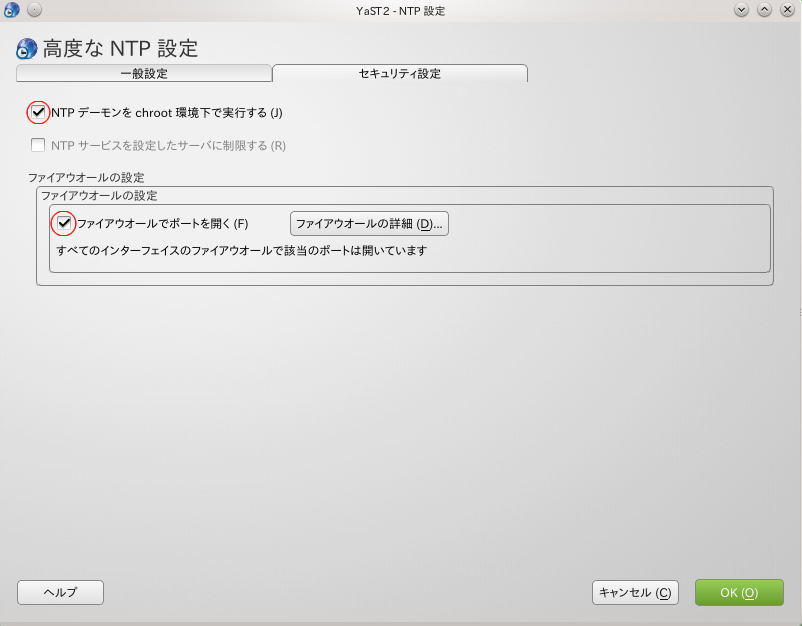This screenshot has width=802, height=626.
Task: Uncheck ファイアウオールでポートを開く checkbox
Action: [64, 223]
